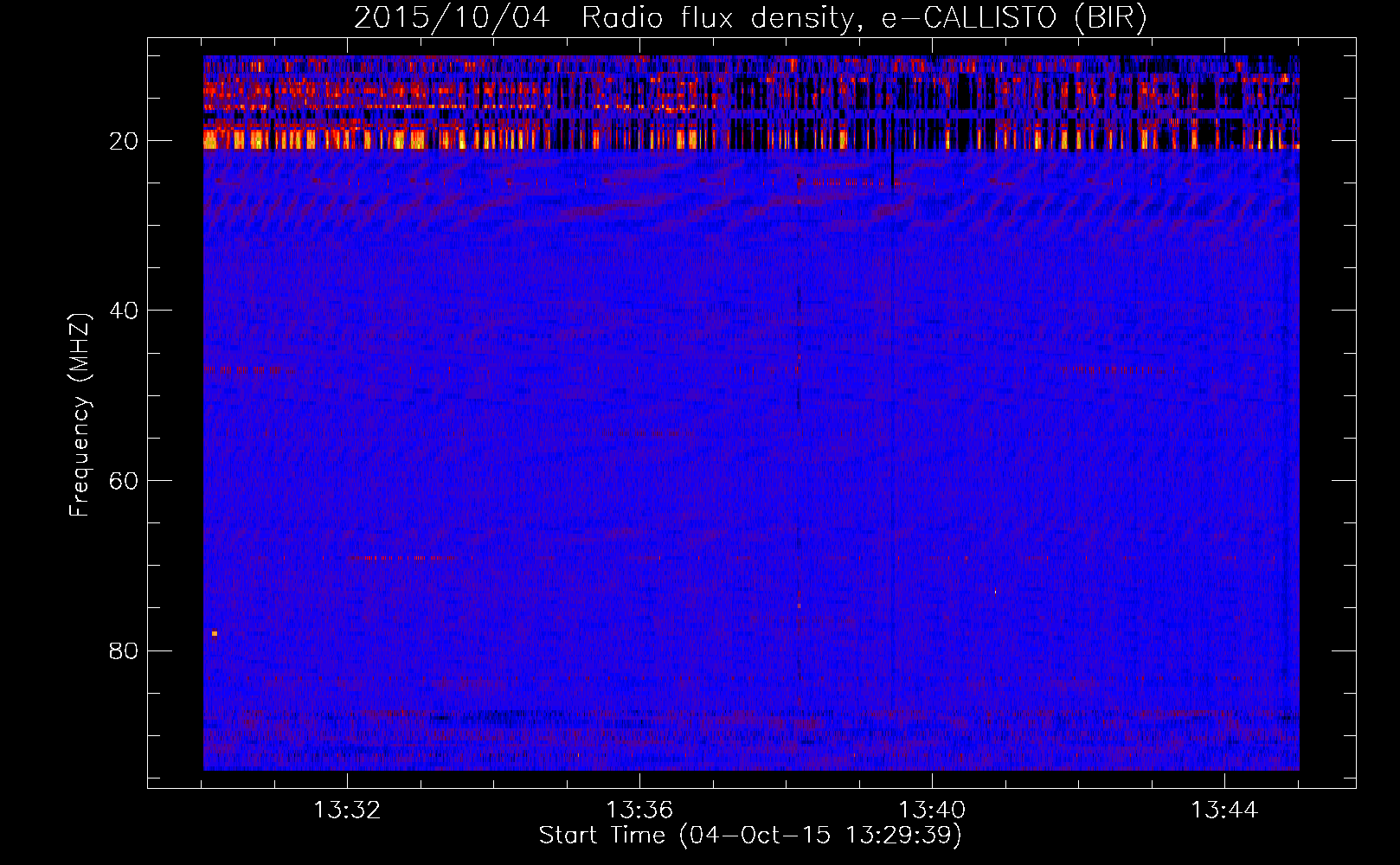Click the 60 frequency tick label
Screen dimensions: 1400x865
pos(125,481)
